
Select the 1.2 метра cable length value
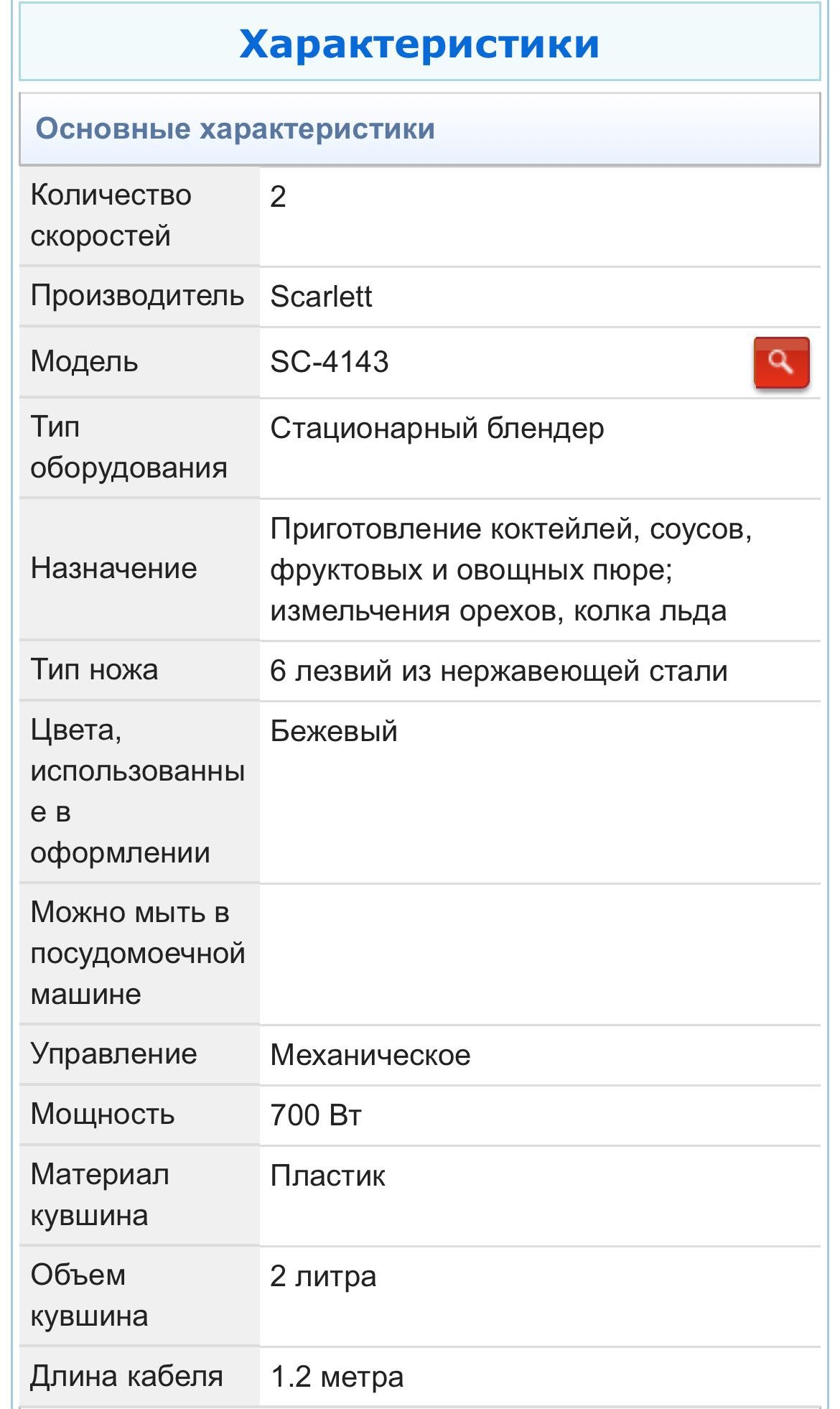(x=337, y=1377)
